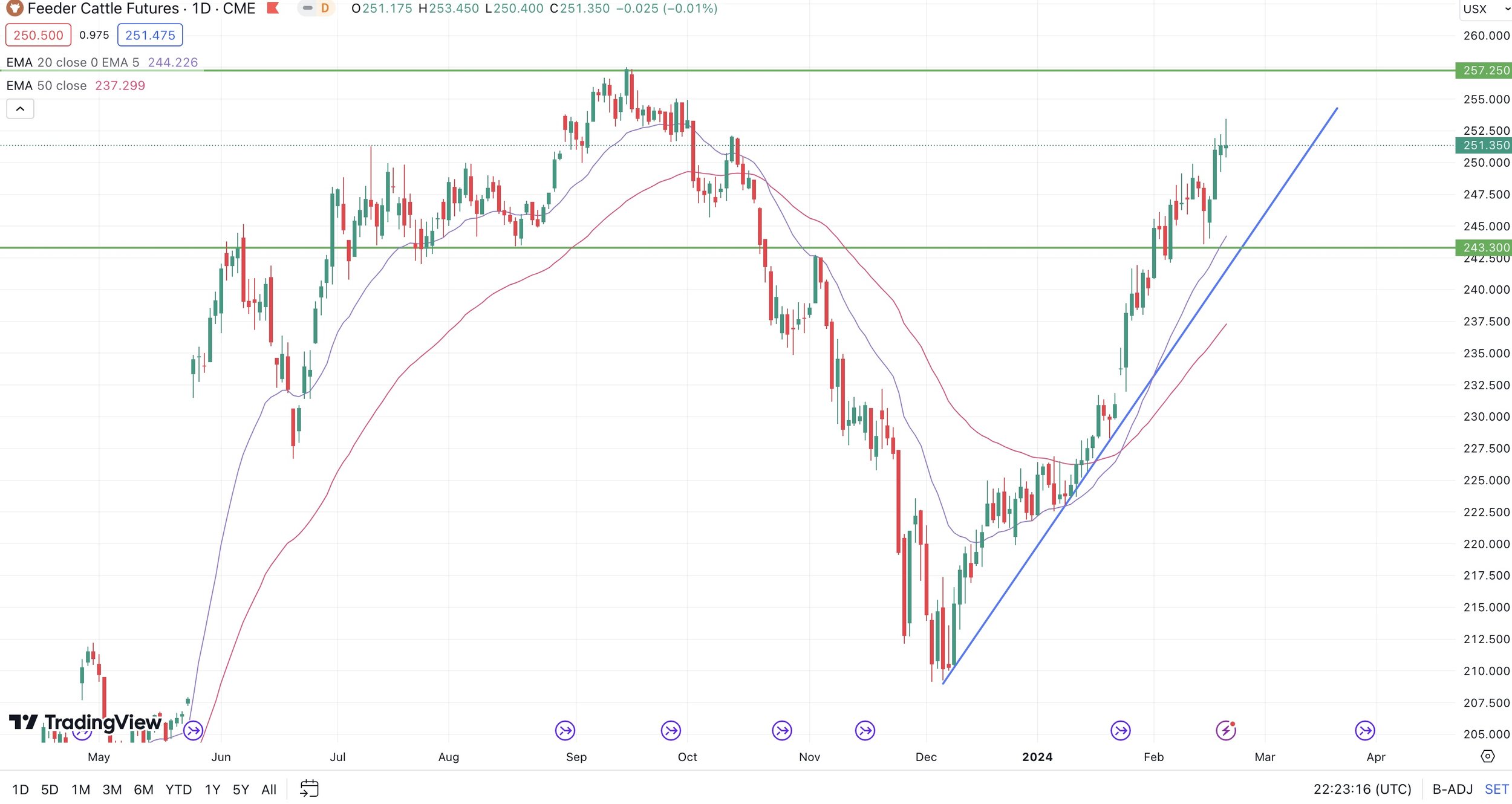Image resolution: width=1512 pixels, height=804 pixels.
Task: Toggle the D data-delay indicator pill
Action: pos(325,8)
